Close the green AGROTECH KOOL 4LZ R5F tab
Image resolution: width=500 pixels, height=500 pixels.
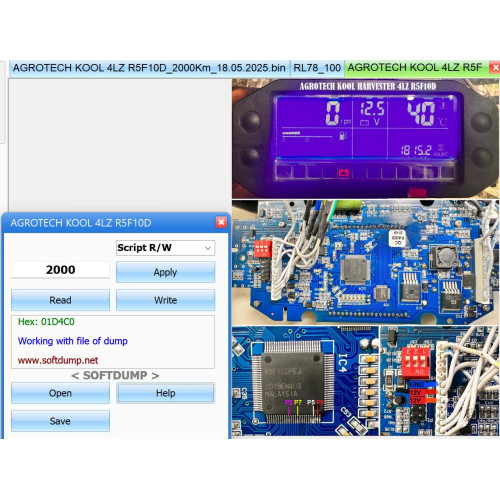pyautogui.click(x=495, y=68)
